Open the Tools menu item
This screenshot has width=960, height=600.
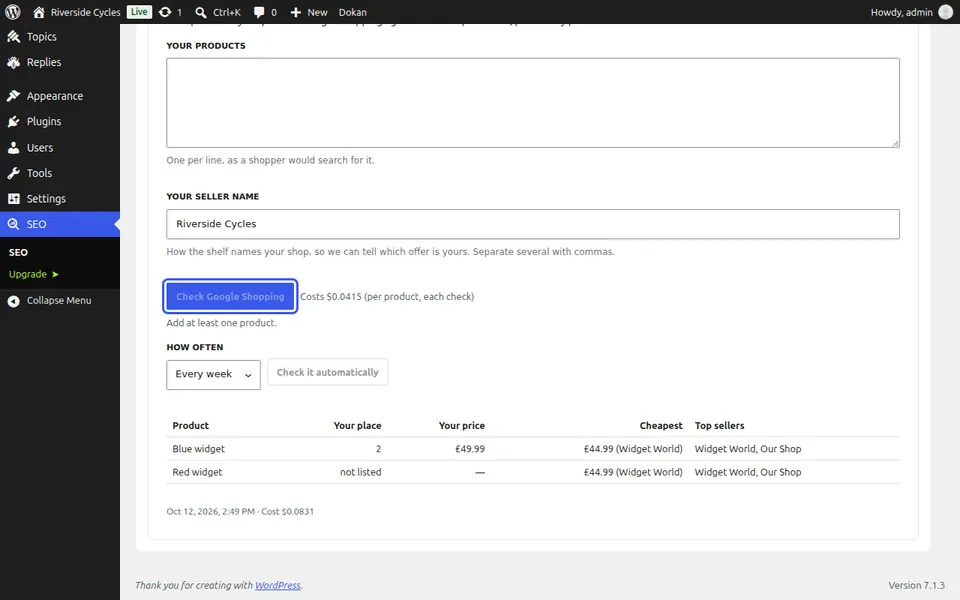60,173
